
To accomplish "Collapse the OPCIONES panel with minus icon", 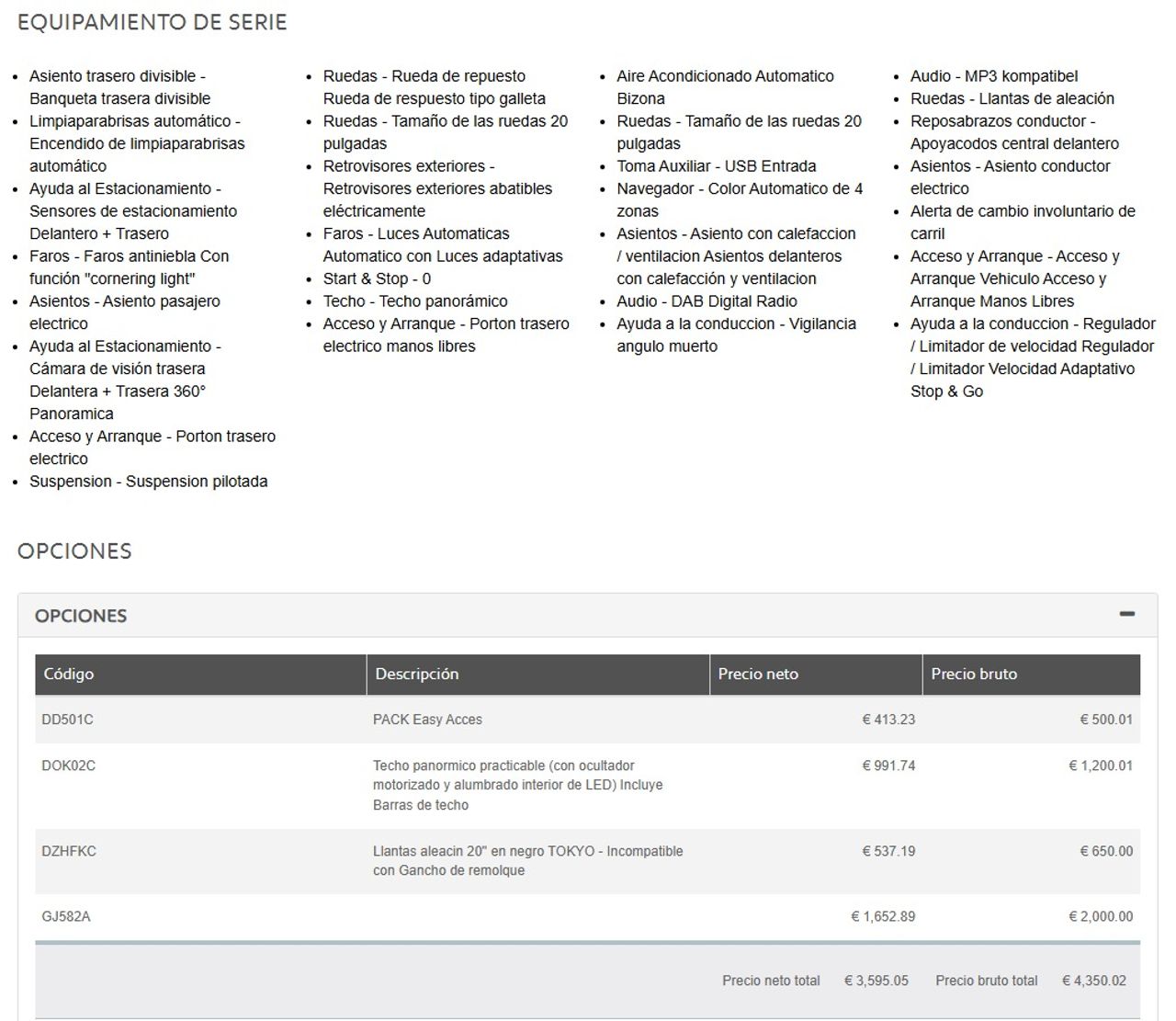I will pyautogui.click(x=1126, y=614).
